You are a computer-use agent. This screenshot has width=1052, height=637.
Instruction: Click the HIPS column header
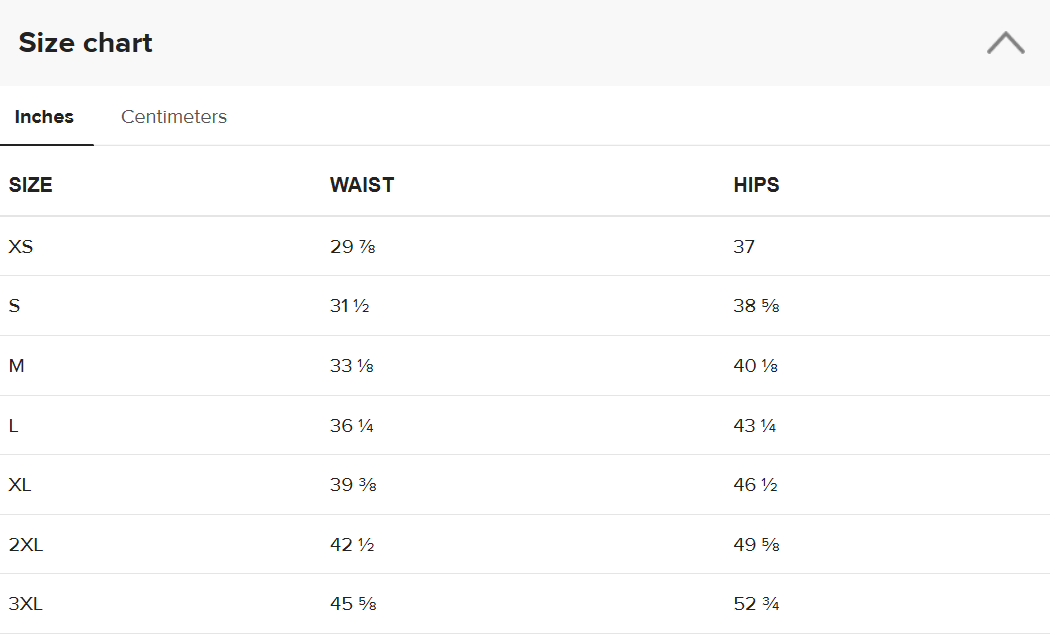coord(756,185)
